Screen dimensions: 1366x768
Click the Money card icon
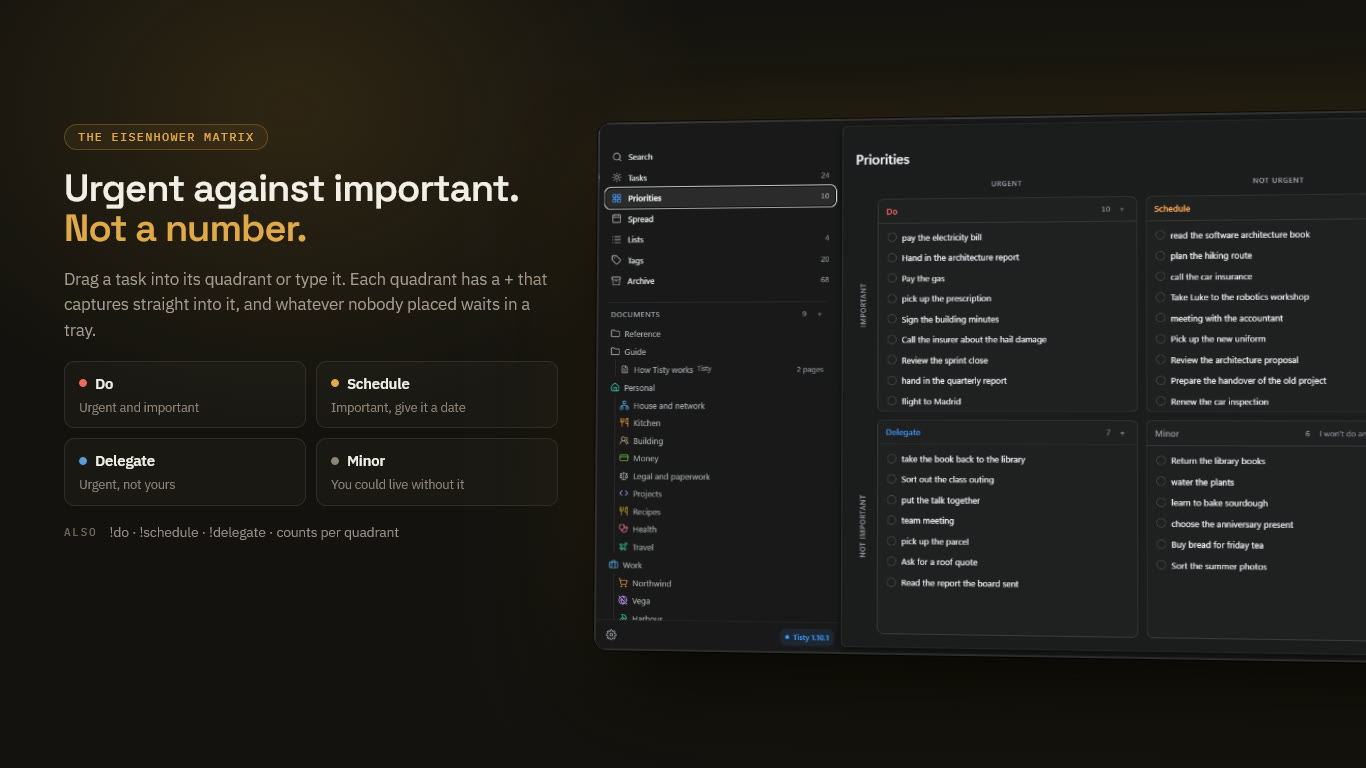624,458
